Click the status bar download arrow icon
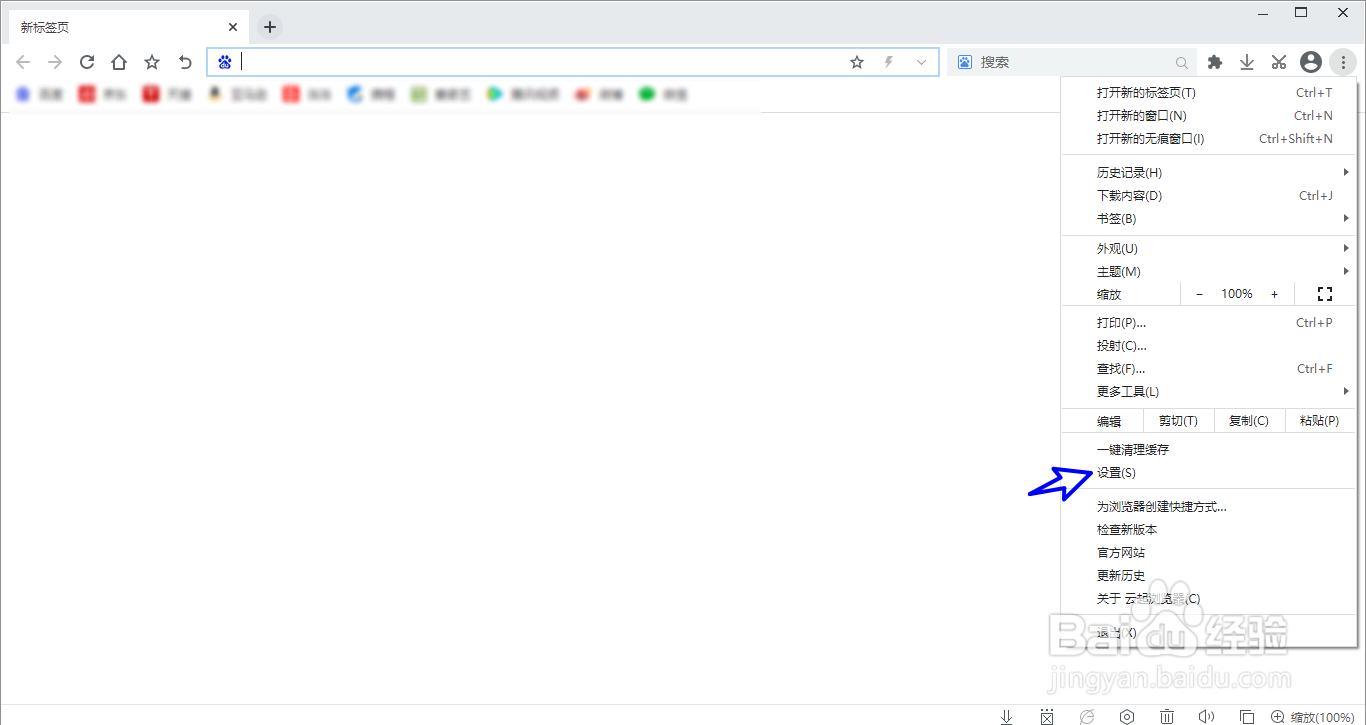Viewport: 1366px width, 725px height. [1007, 716]
